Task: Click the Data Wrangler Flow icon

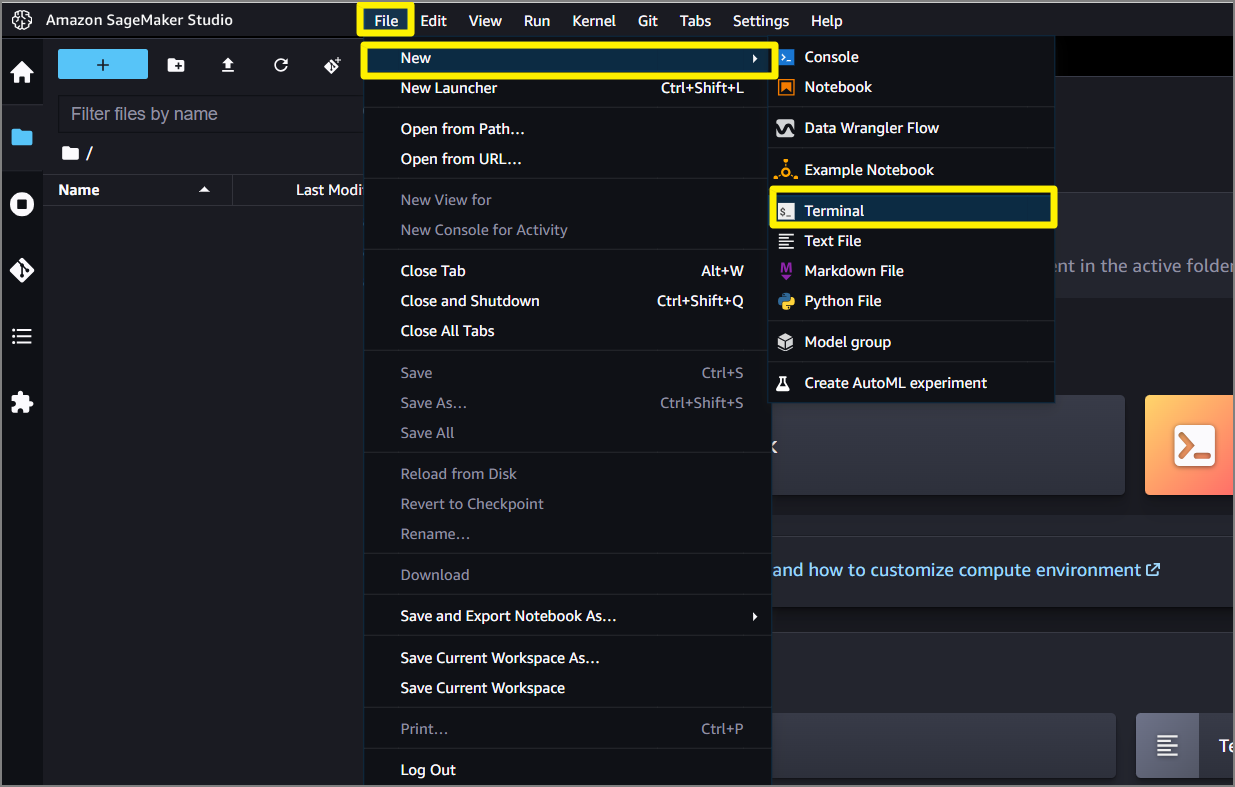Action: [786, 128]
